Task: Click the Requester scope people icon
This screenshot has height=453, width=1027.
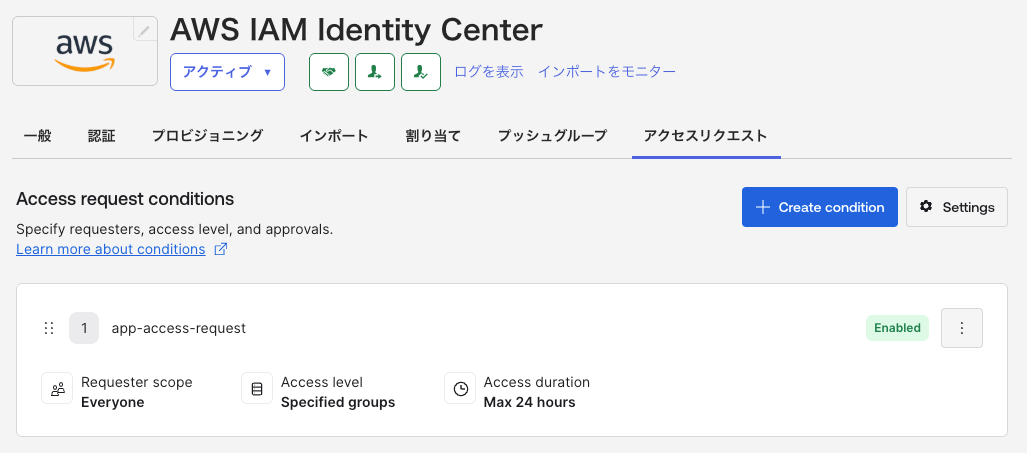Action: tap(57, 389)
